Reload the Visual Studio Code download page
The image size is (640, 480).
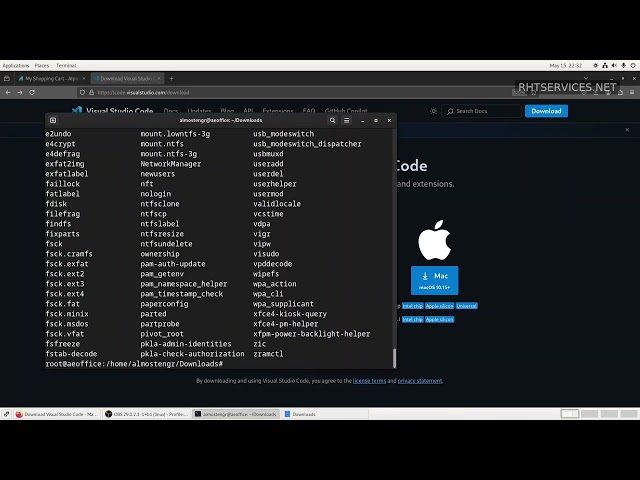click(x=32, y=93)
